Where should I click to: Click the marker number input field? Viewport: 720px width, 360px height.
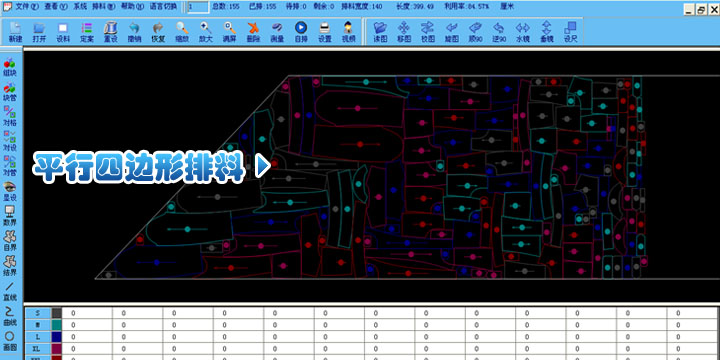click(198, 7)
